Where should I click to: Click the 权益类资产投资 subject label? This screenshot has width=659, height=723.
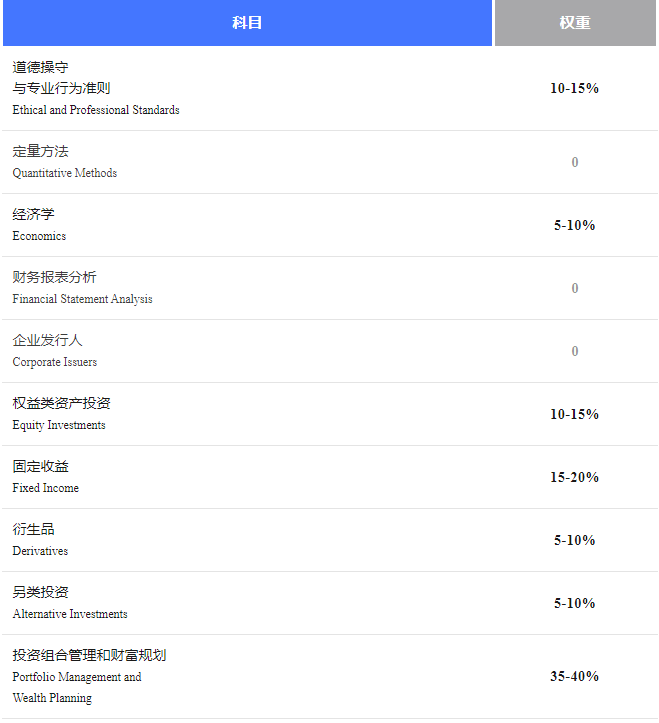click(61, 404)
